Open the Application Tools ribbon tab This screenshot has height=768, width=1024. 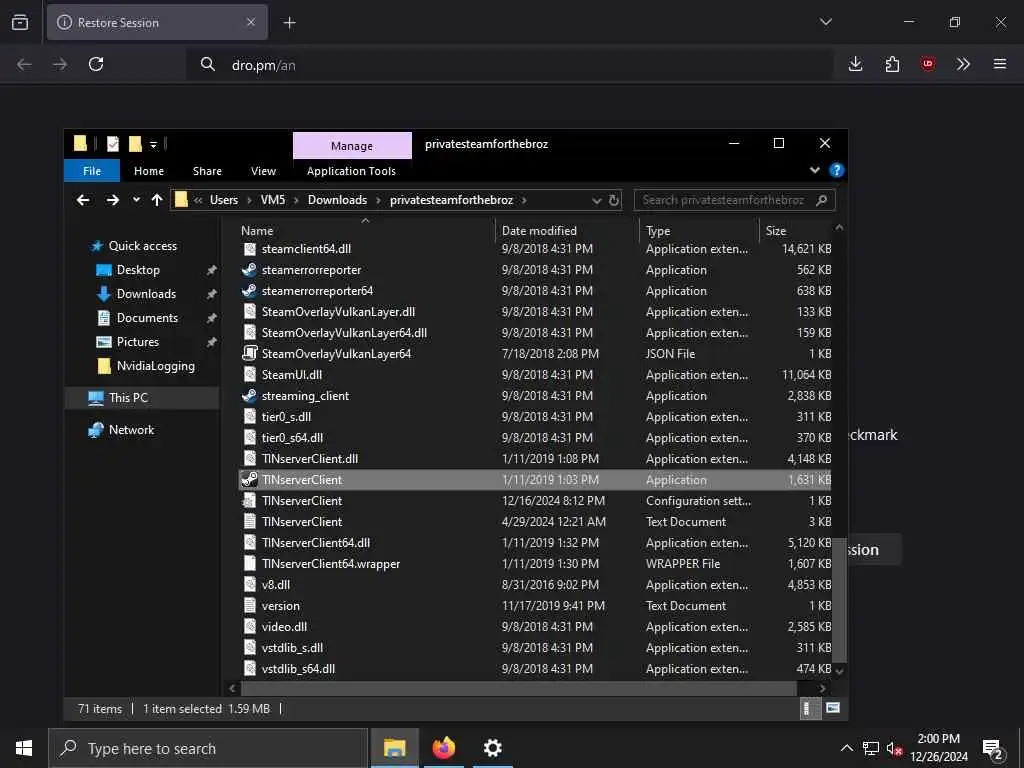click(x=351, y=170)
